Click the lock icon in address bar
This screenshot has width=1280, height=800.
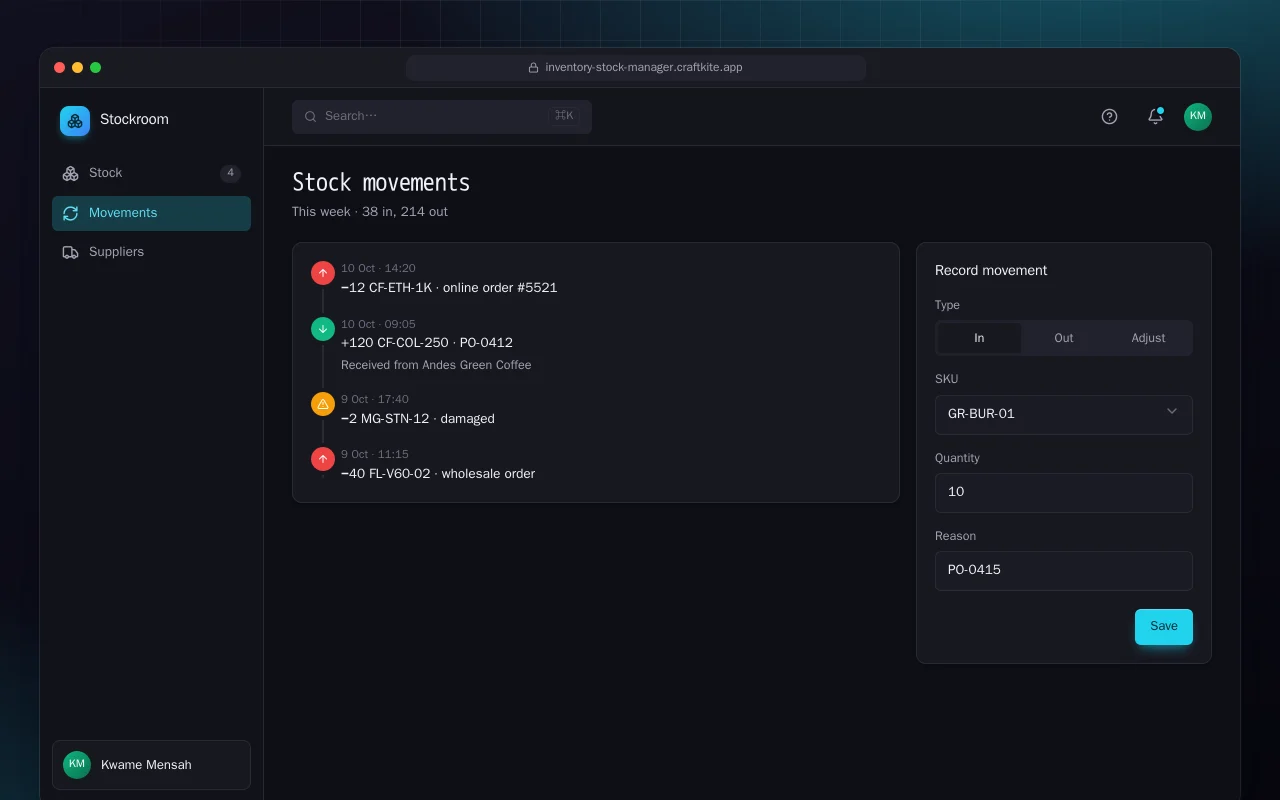(534, 68)
